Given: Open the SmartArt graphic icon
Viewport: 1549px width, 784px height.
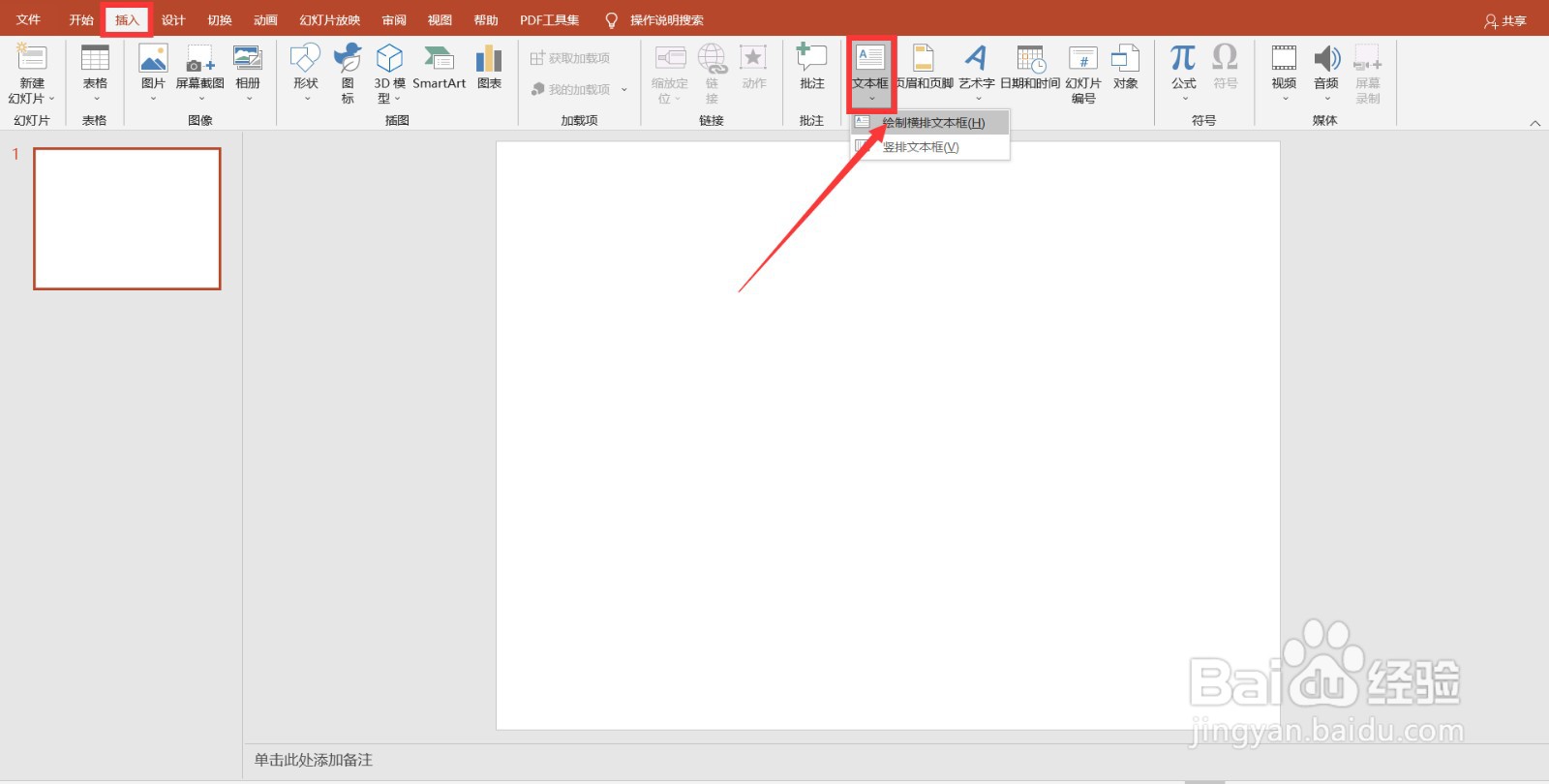Looking at the screenshot, I should point(440,58).
